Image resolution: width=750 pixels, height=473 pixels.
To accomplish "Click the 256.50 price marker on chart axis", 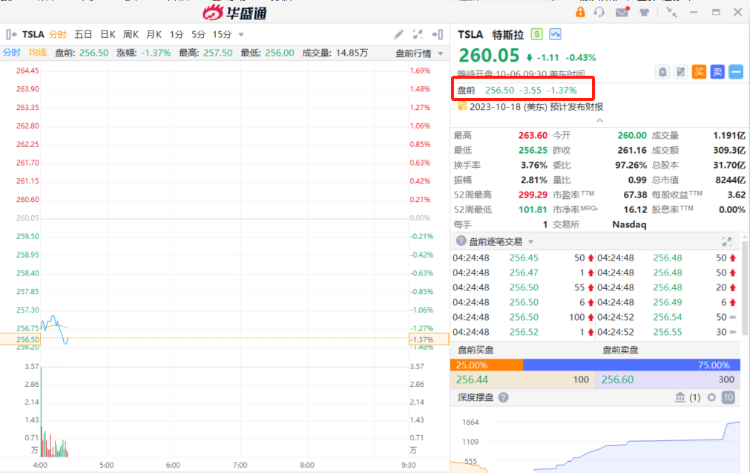I will pos(21,340).
